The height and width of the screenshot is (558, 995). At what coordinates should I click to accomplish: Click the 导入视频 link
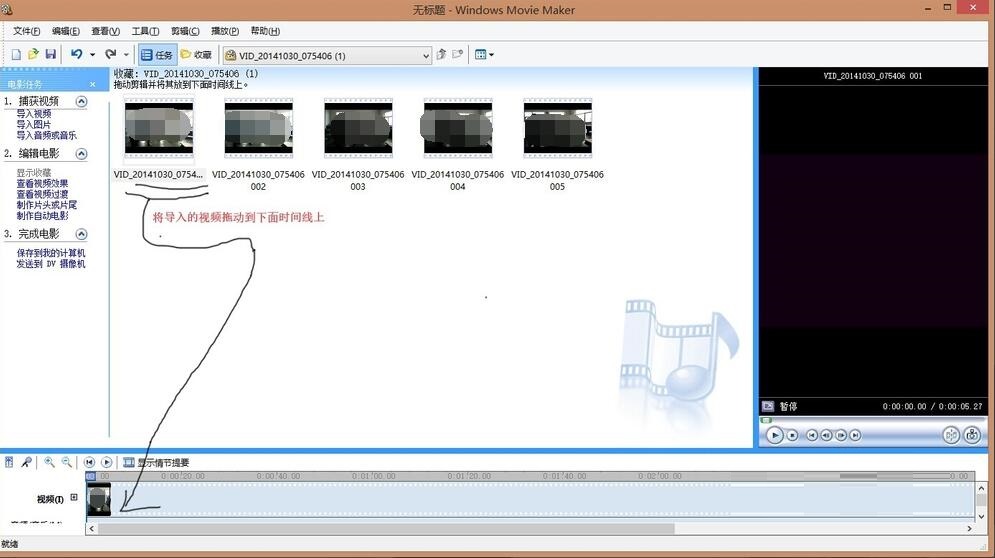(34, 114)
